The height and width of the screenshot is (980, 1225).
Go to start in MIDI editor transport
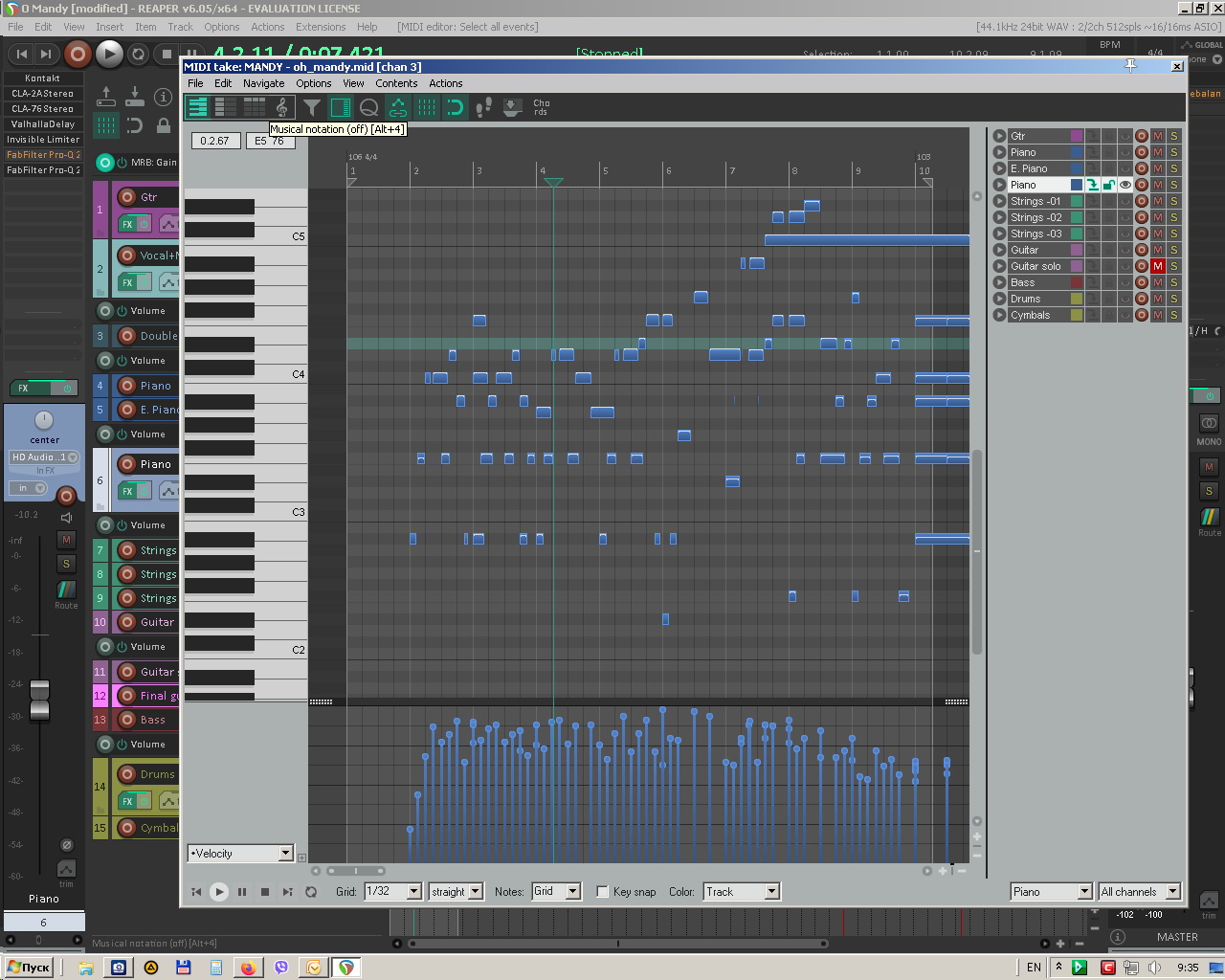pyautogui.click(x=196, y=892)
